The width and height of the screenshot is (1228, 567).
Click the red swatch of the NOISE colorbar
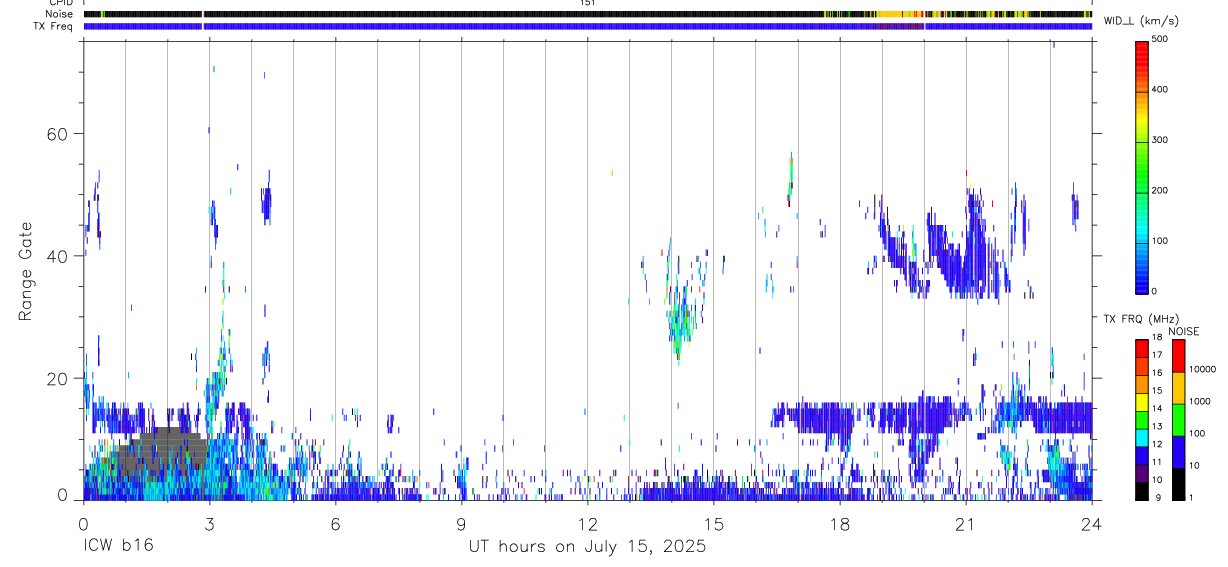(1178, 356)
